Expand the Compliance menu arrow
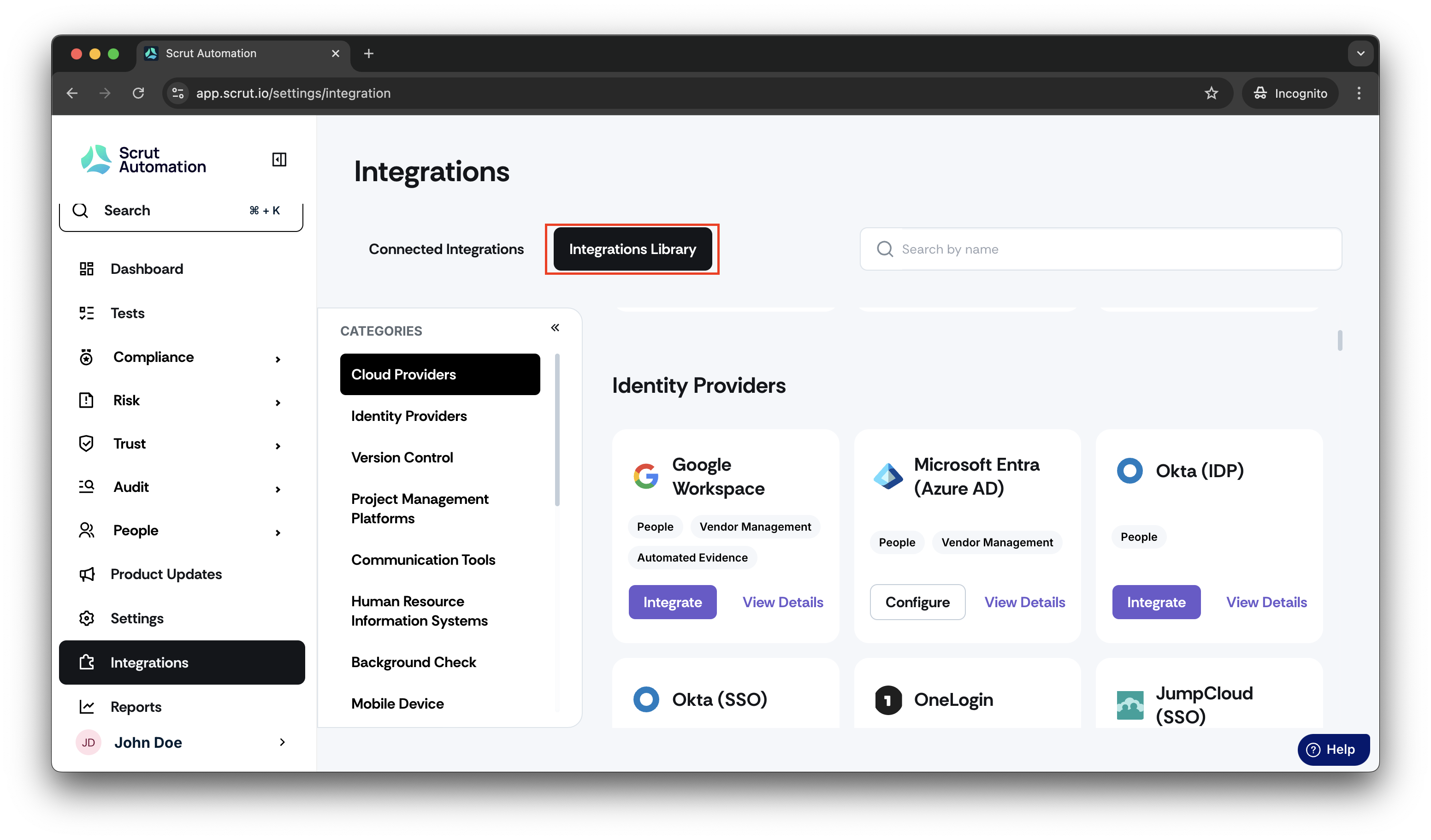1431x840 pixels. pos(278,359)
